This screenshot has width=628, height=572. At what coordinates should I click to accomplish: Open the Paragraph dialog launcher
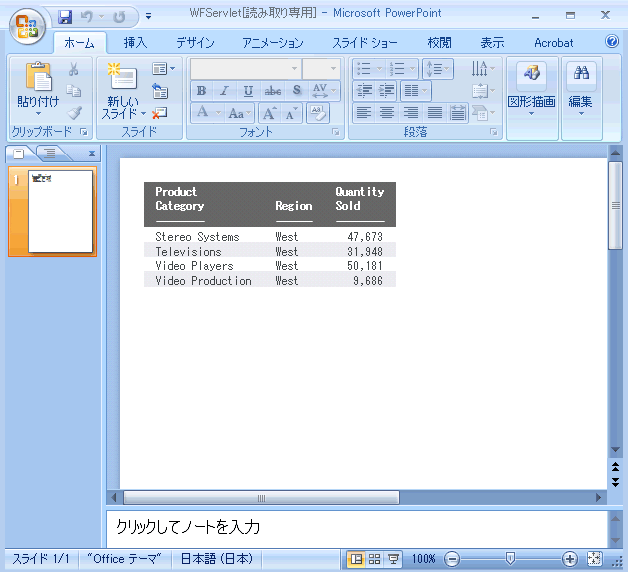point(493,132)
